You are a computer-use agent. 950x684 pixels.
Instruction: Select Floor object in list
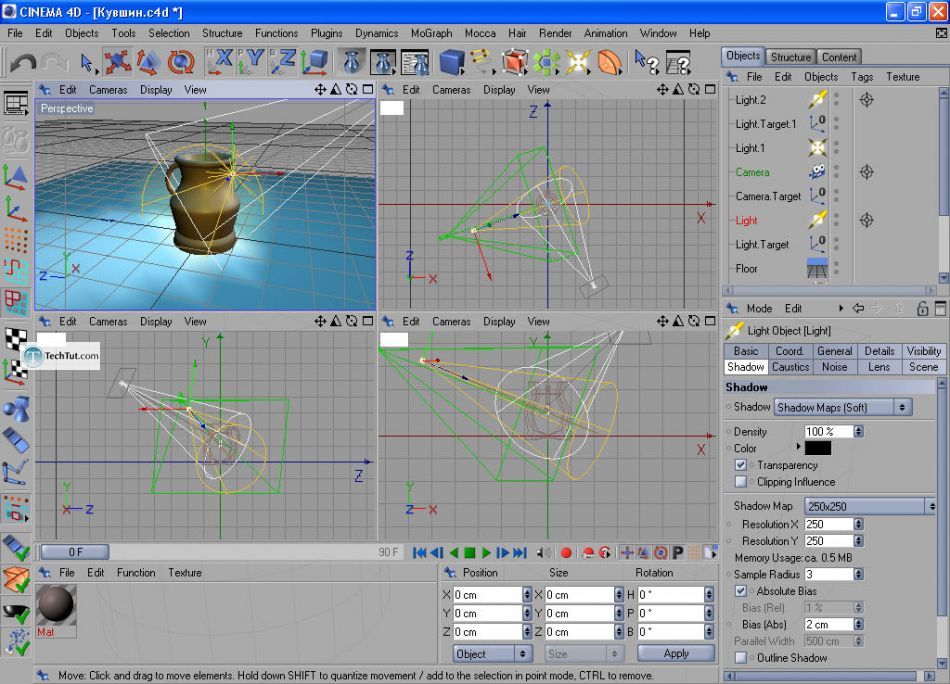click(746, 268)
